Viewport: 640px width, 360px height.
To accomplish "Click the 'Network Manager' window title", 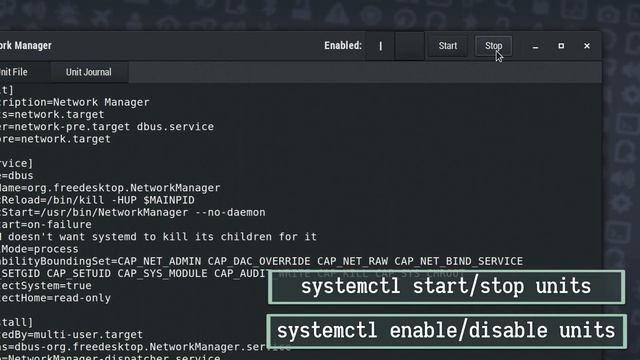I will (26, 46).
